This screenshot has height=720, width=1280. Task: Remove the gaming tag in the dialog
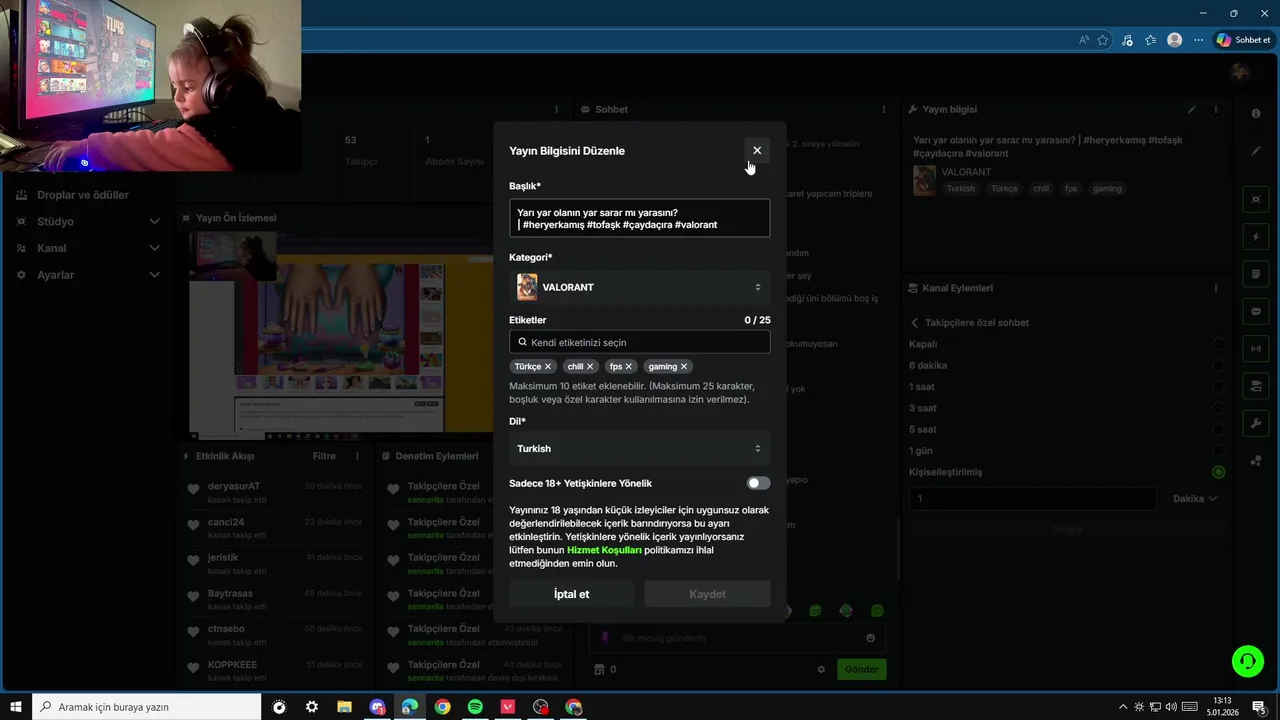[x=684, y=367]
